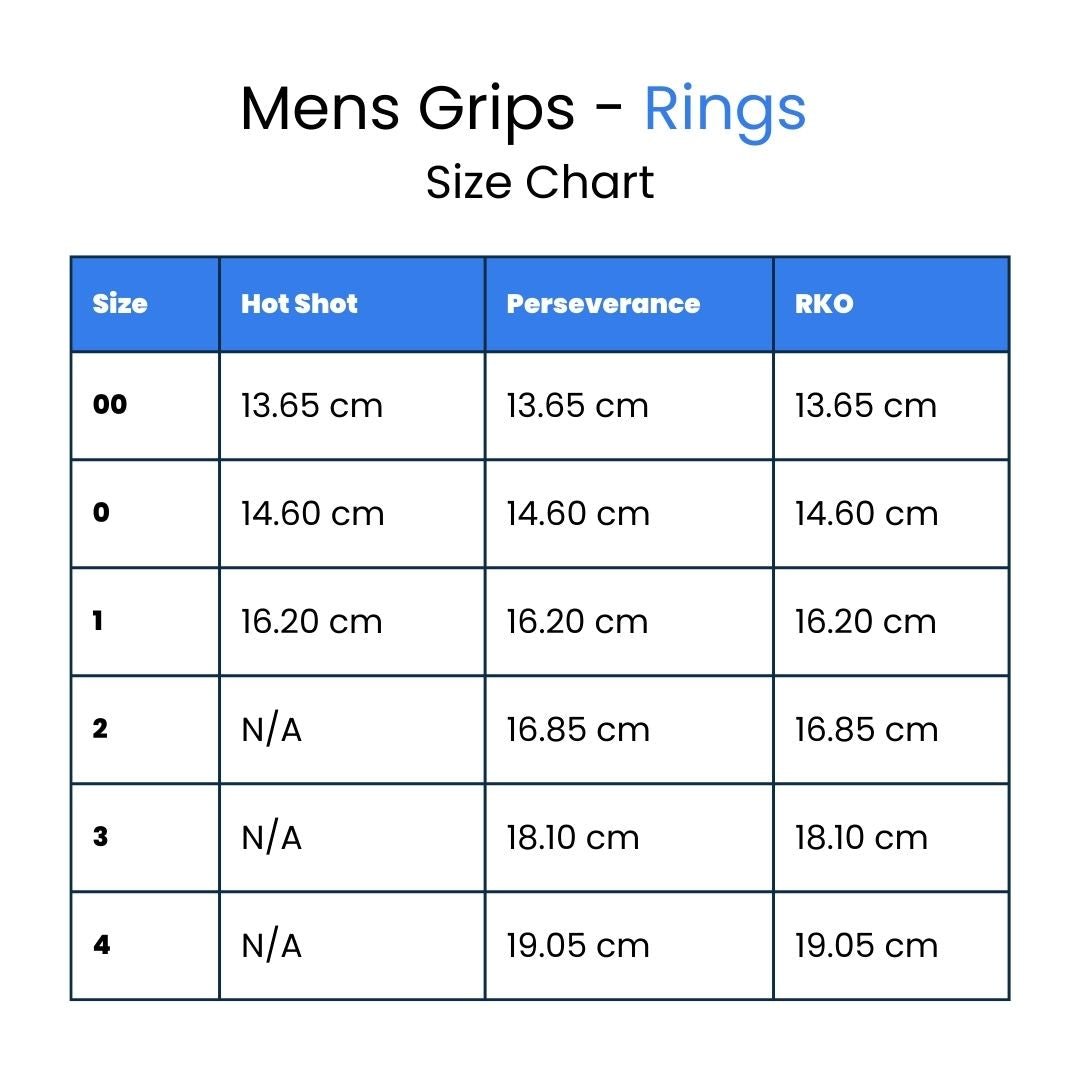
Task: Click the Size column header
Action: click(120, 304)
